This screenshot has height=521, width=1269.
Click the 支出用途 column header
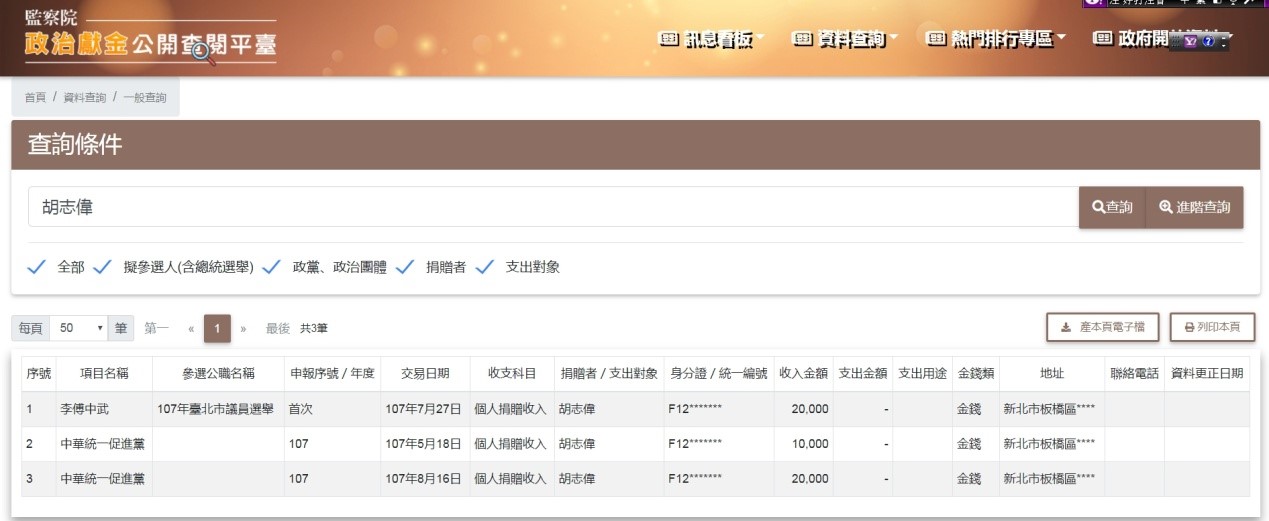922,373
